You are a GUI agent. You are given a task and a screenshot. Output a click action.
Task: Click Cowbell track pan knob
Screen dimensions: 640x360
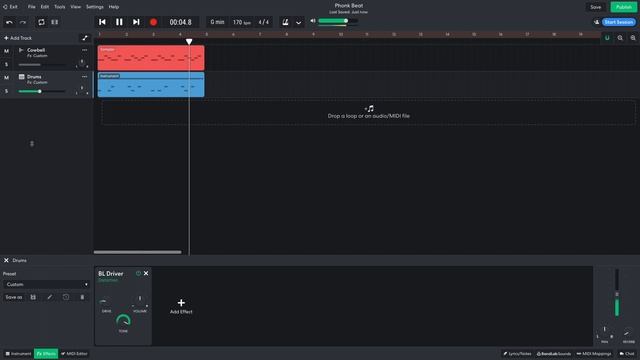pyautogui.click(x=82, y=62)
